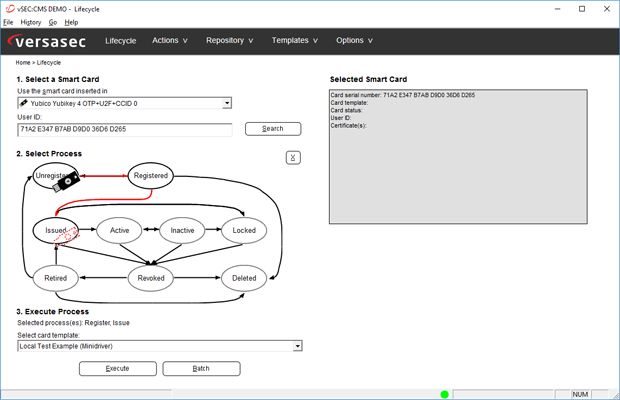Select the Retired state node
This screenshot has height=400, width=620.
56,278
